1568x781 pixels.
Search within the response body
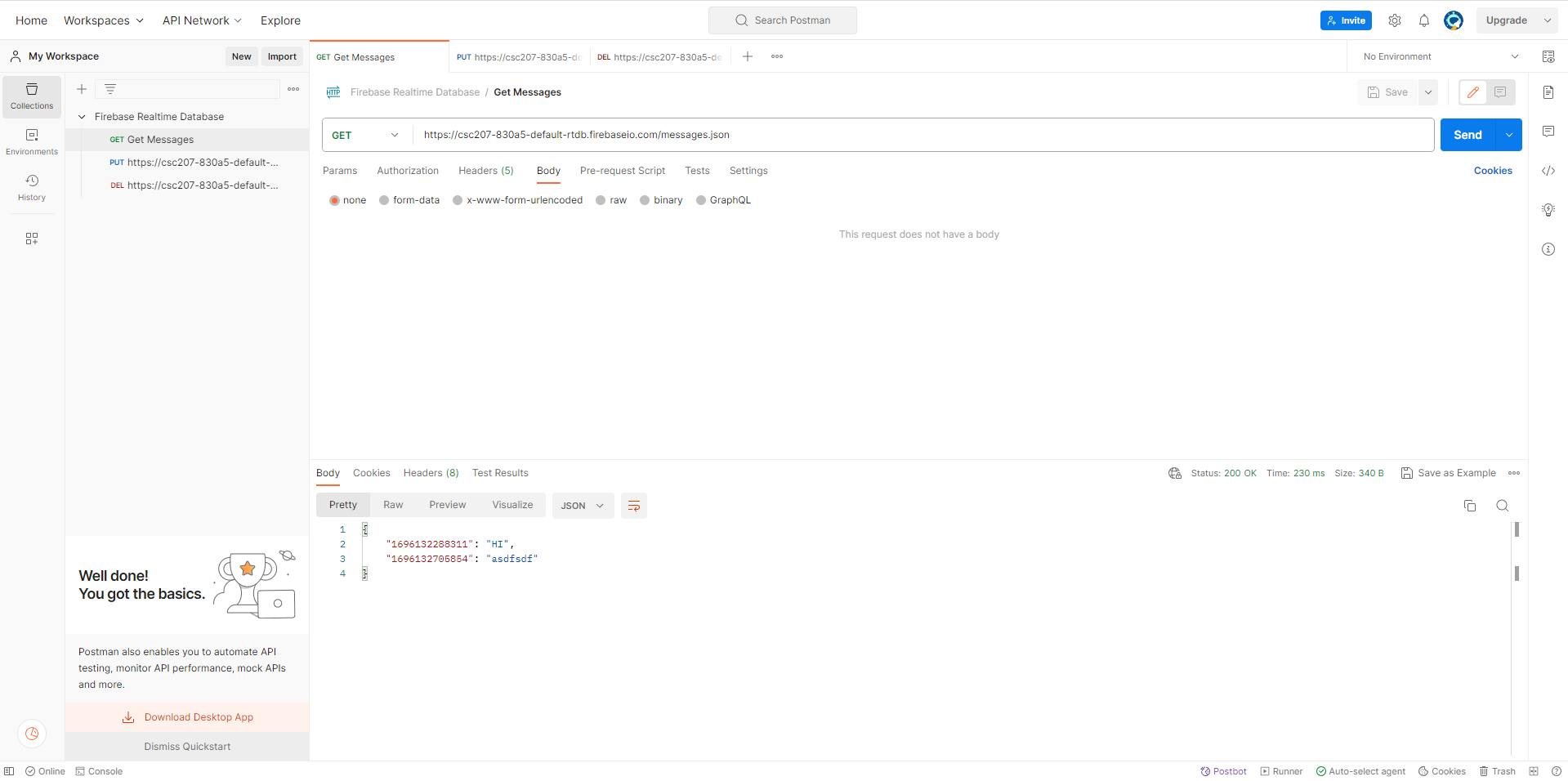(1503, 506)
